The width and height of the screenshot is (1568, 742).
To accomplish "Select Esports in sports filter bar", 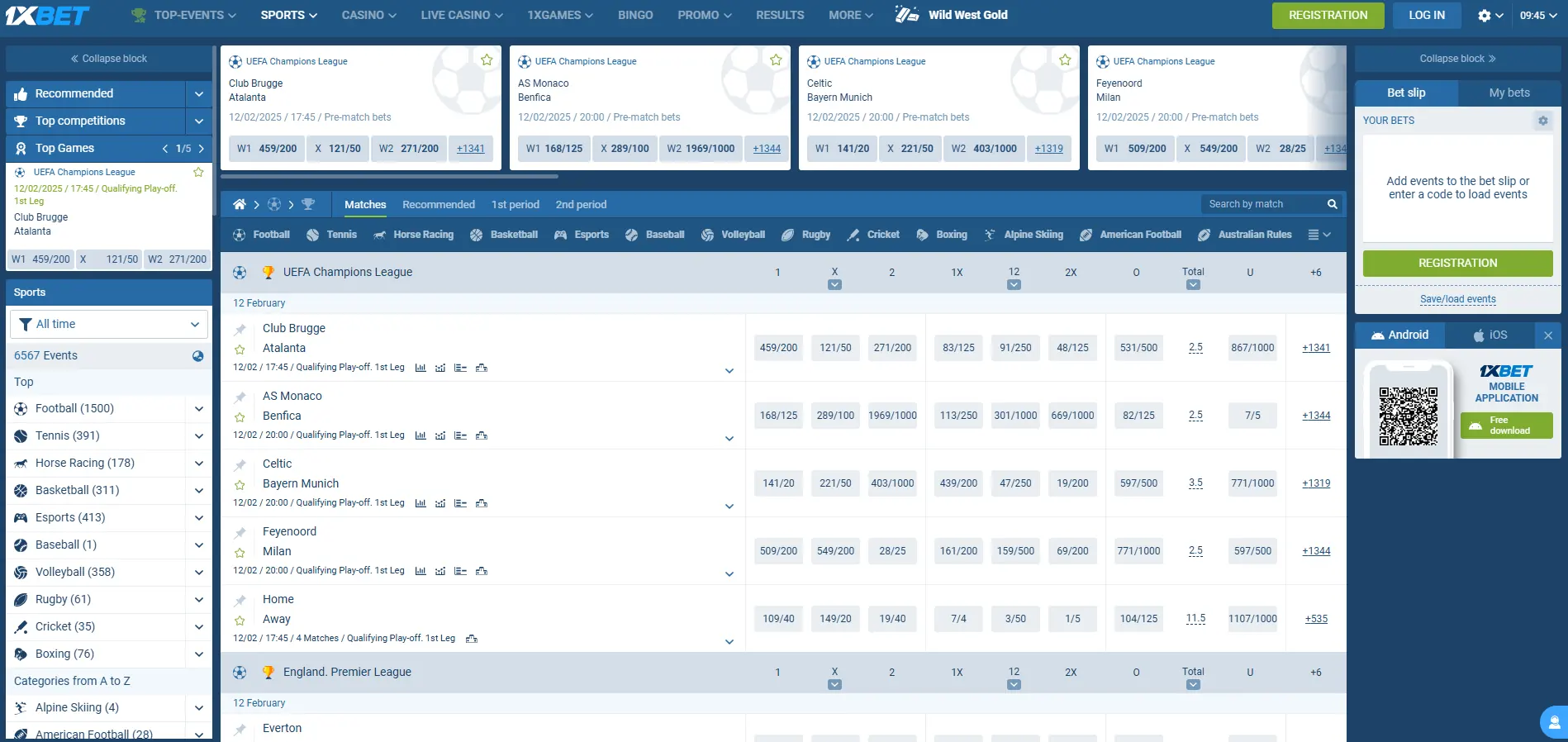I will click(x=582, y=235).
